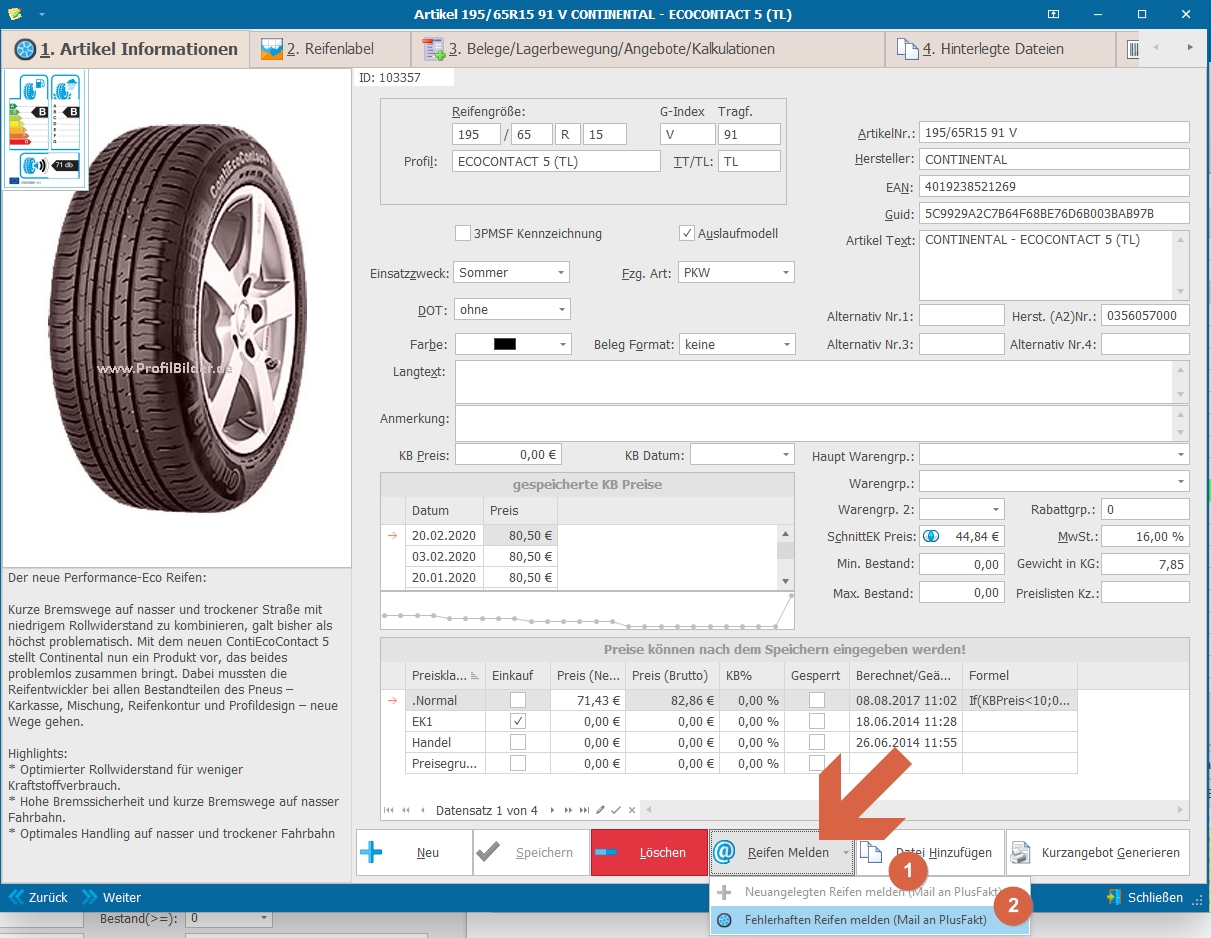Expand the Haupt Warengrp. dropdown
Image resolution: width=1211 pixels, height=938 pixels.
click(x=1181, y=455)
